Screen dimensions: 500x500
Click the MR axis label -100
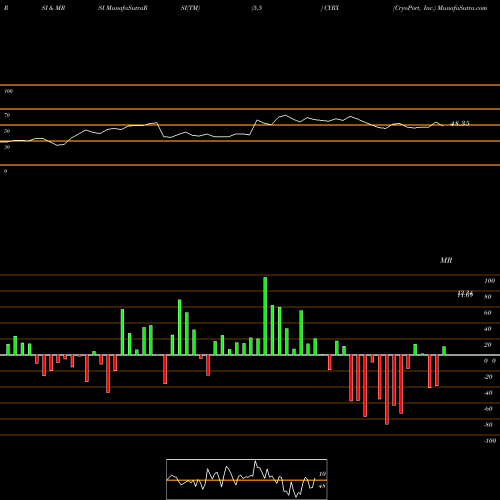(x=490, y=441)
